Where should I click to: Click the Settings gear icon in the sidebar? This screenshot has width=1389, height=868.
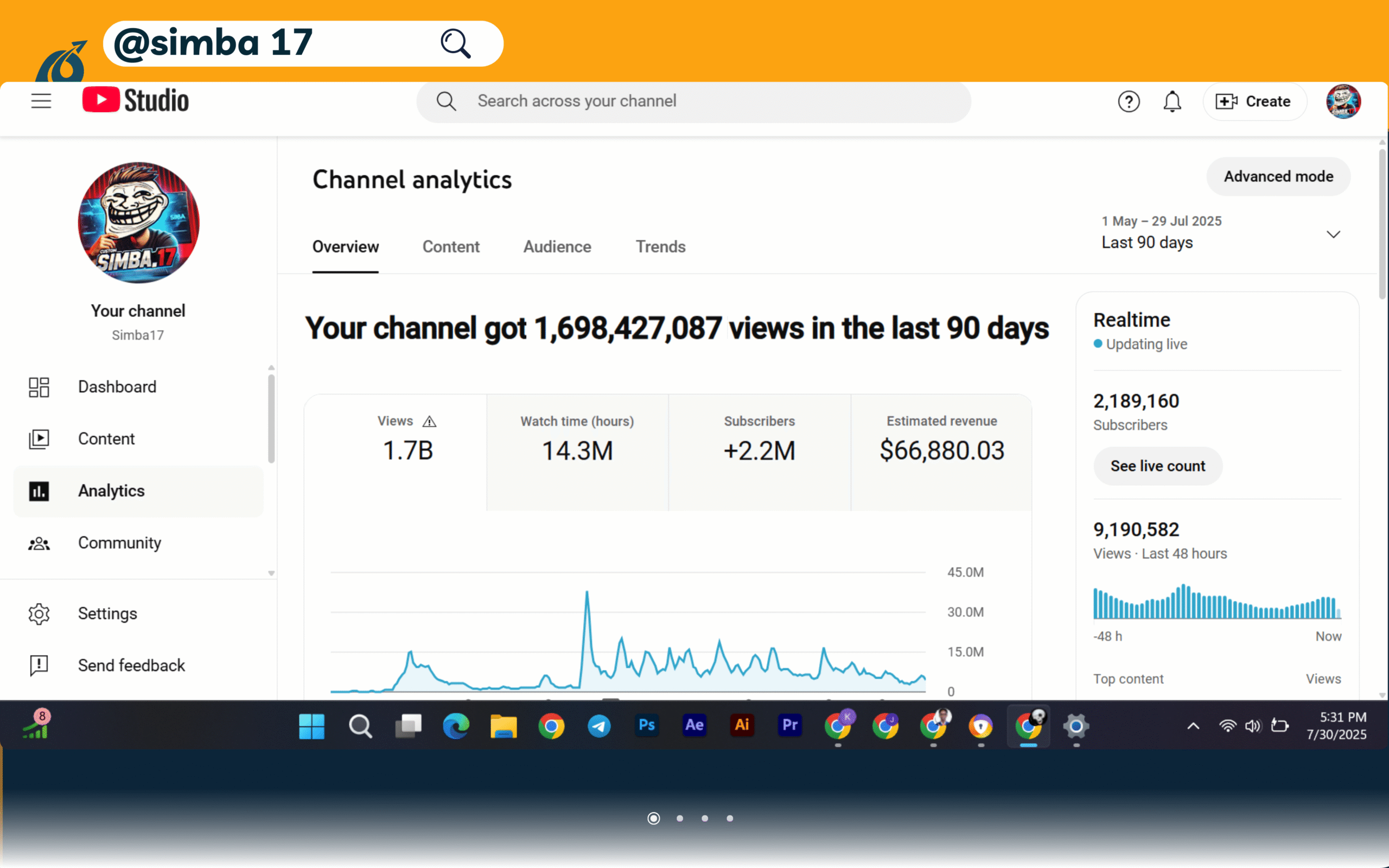[39, 614]
